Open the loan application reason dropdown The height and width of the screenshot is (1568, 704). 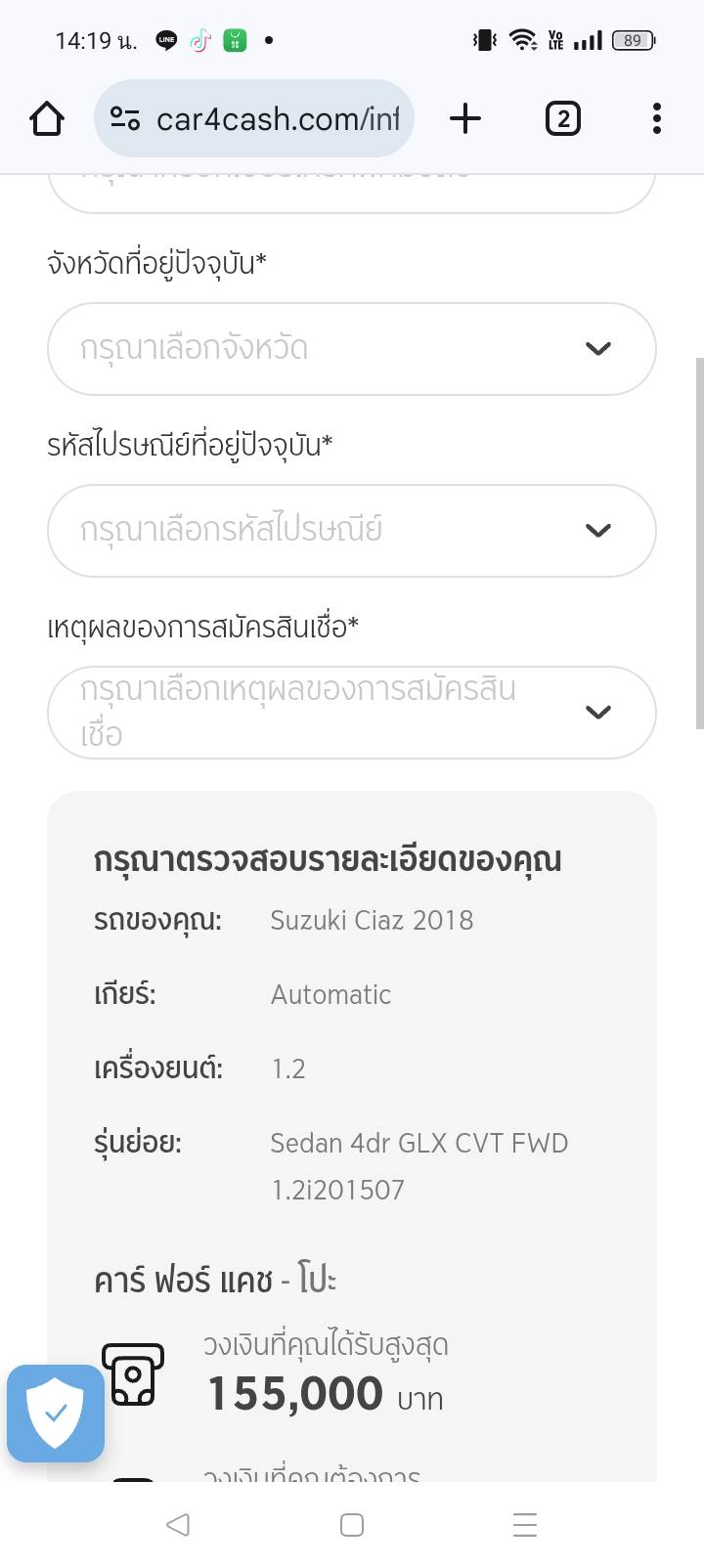tap(332, 712)
